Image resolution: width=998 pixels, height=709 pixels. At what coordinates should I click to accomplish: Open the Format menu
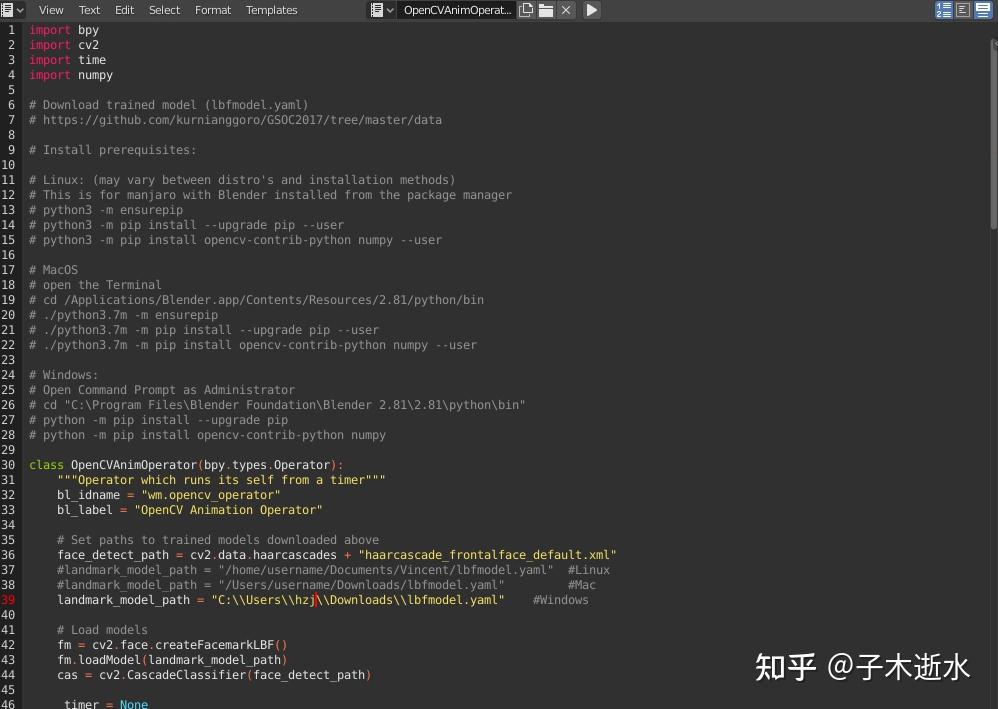(x=212, y=9)
